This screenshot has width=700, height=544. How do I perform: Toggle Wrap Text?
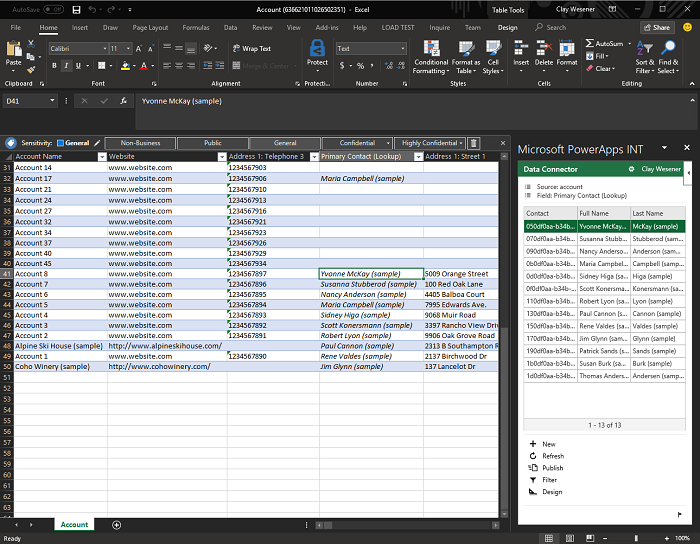251,48
